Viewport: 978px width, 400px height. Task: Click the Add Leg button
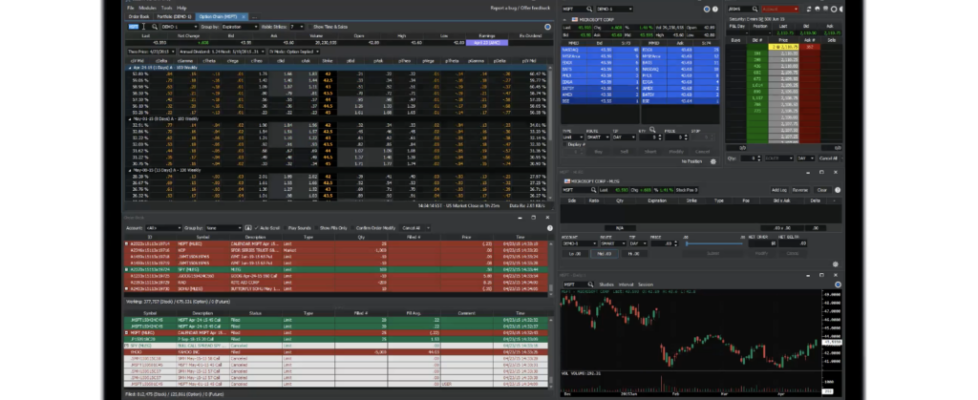[x=779, y=190]
